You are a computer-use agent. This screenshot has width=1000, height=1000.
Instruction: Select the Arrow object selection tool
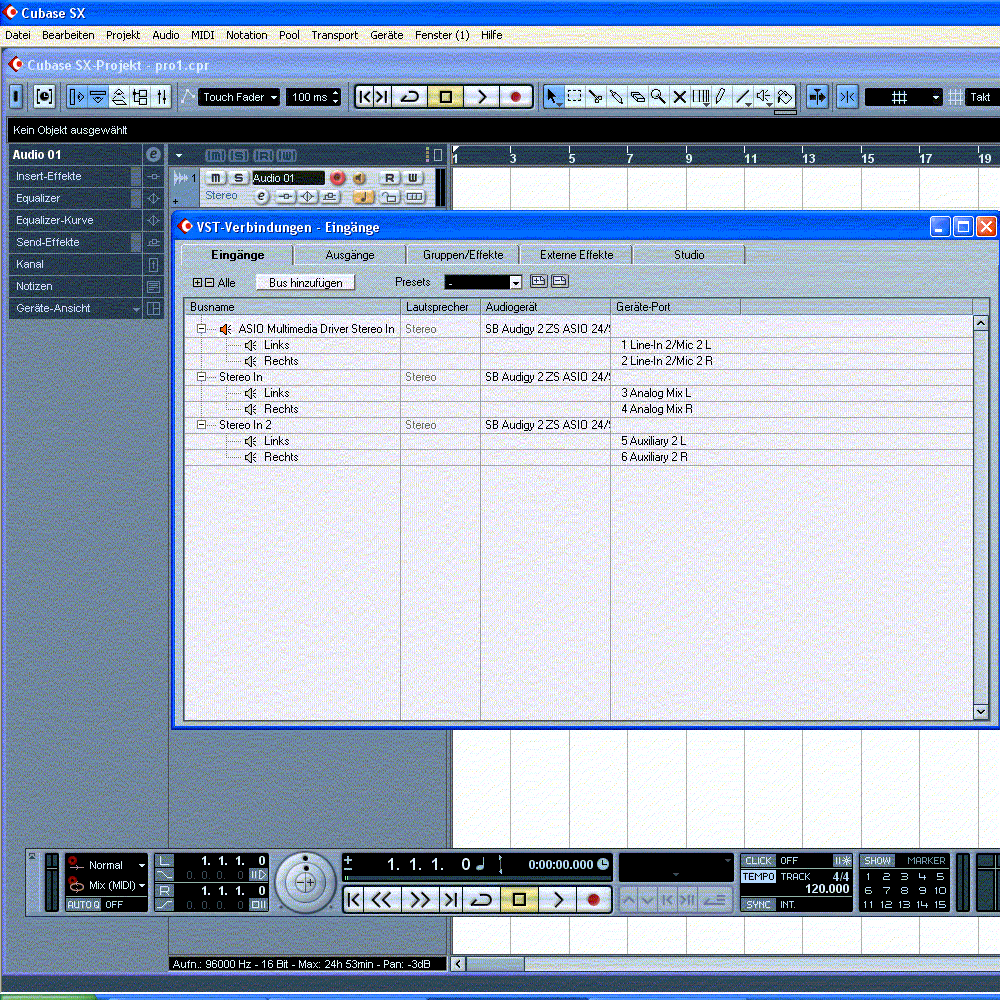552,97
